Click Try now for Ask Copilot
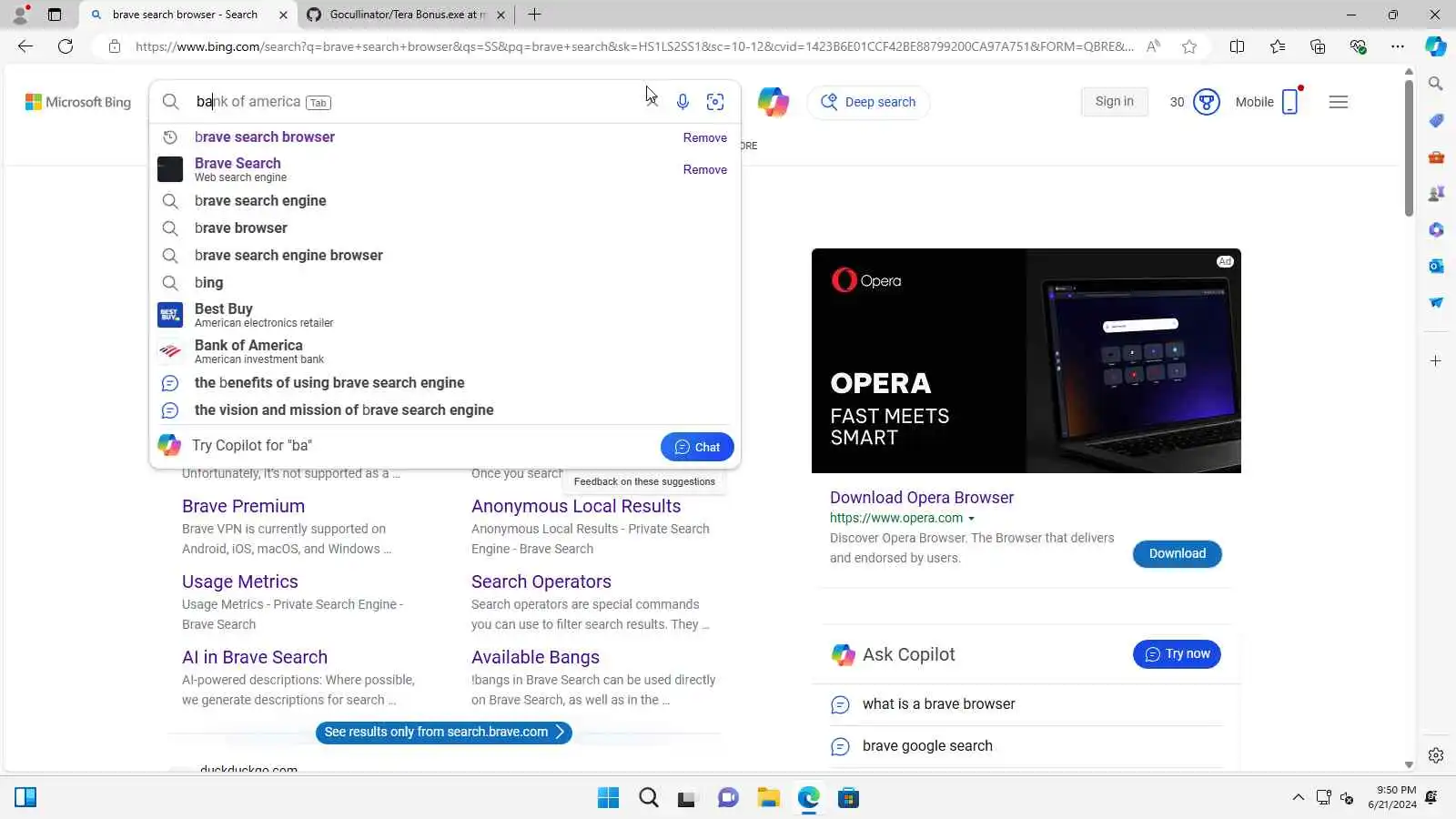The width and height of the screenshot is (1456, 819). click(1177, 654)
